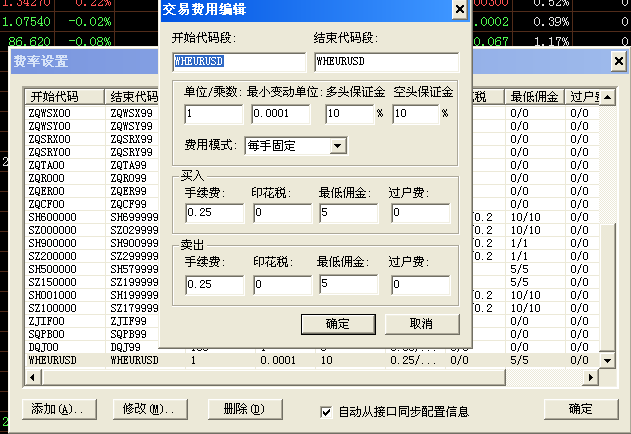Confirm with 确定 in 交易费用编辑 dialog
The width and height of the screenshot is (631, 434).
coord(337,323)
